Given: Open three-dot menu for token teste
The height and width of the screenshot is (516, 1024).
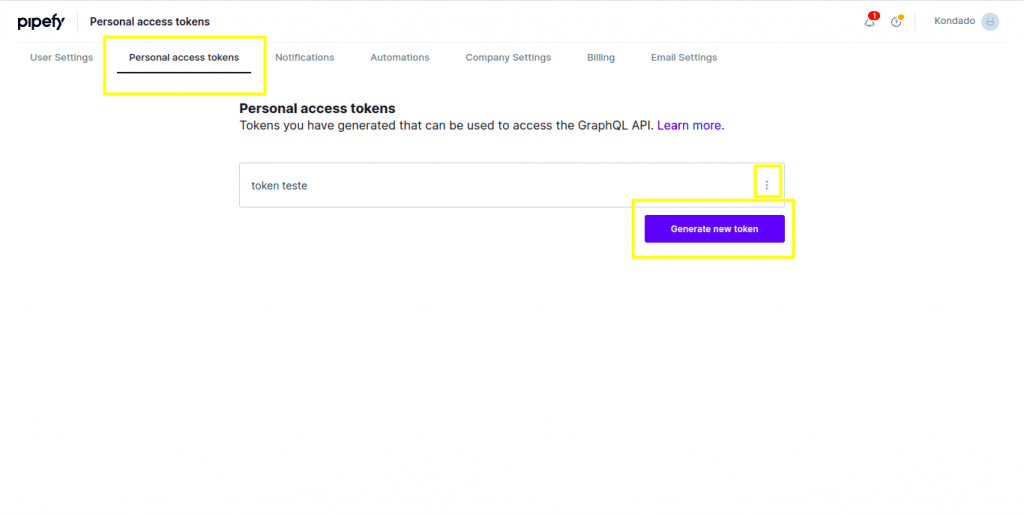Looking at the screenshot, I should point(767,185).
